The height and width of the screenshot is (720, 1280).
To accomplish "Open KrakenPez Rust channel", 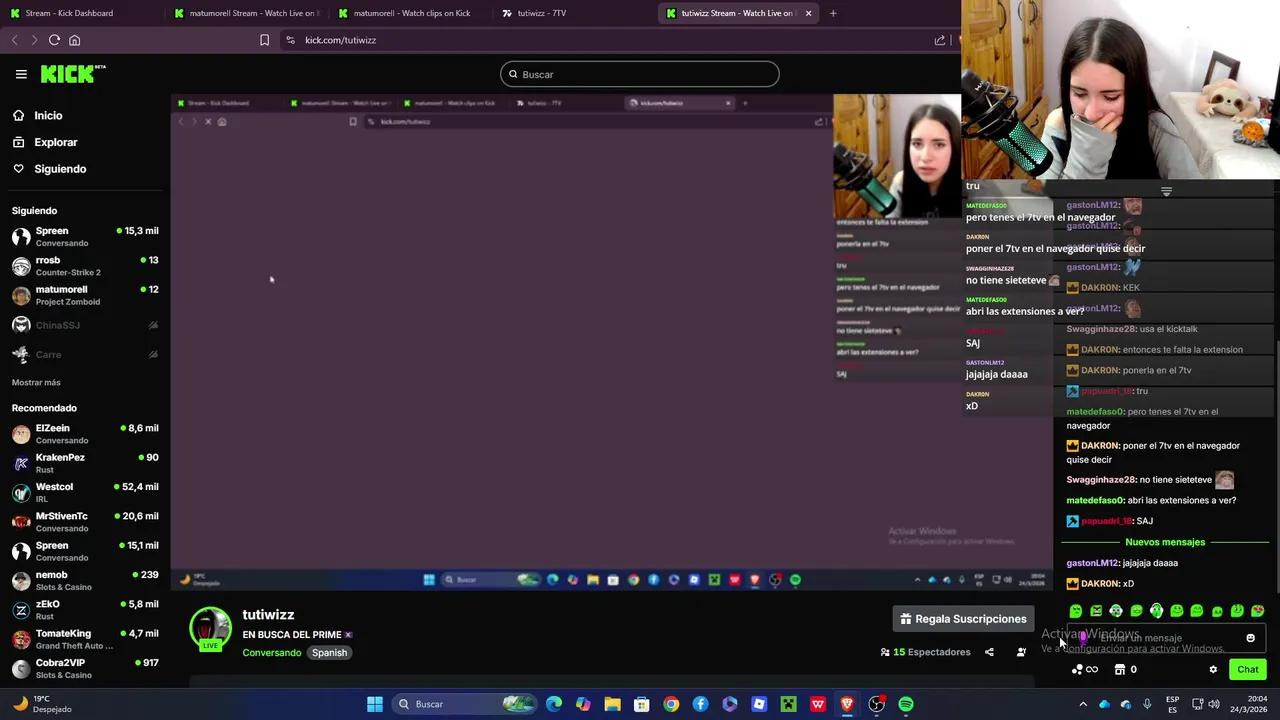I will point(85,463).
